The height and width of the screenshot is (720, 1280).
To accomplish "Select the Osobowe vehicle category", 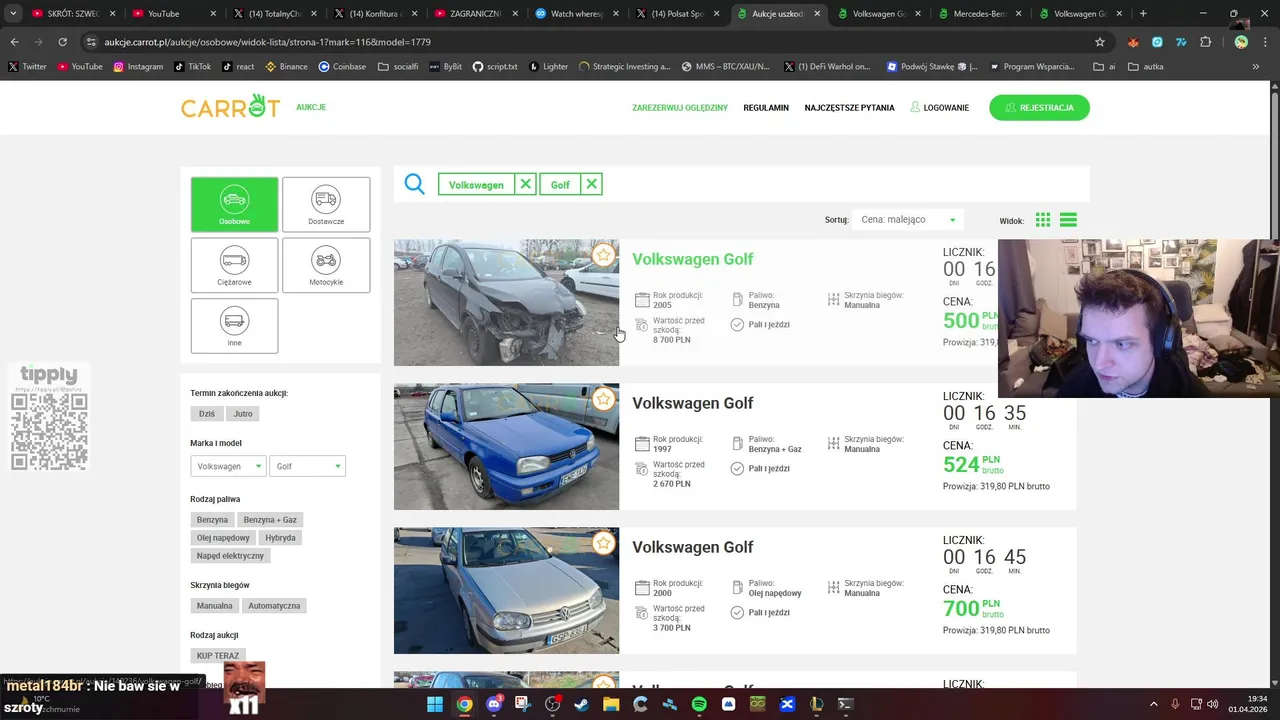I will (234, 204).
